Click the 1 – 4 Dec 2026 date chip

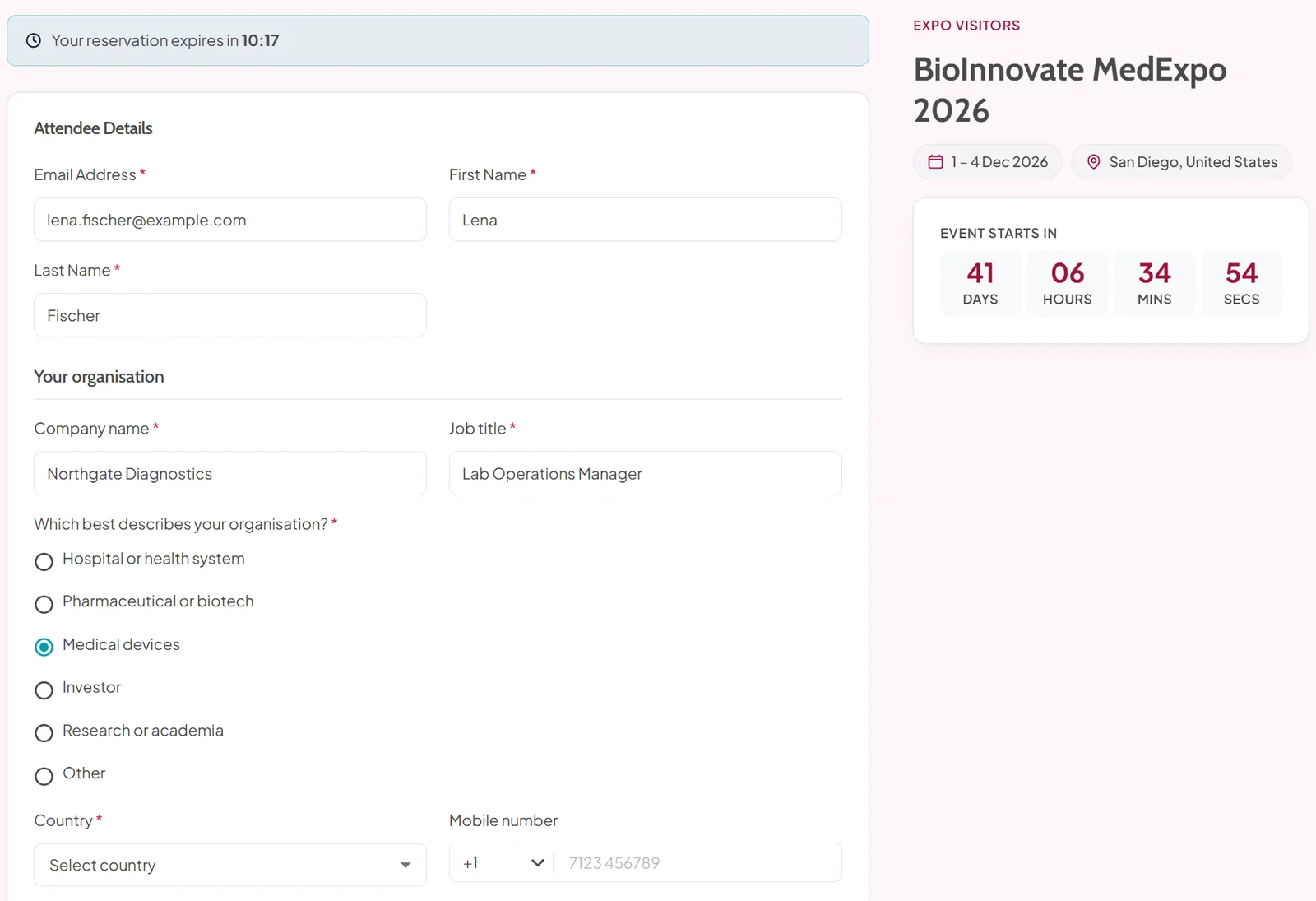987,162
